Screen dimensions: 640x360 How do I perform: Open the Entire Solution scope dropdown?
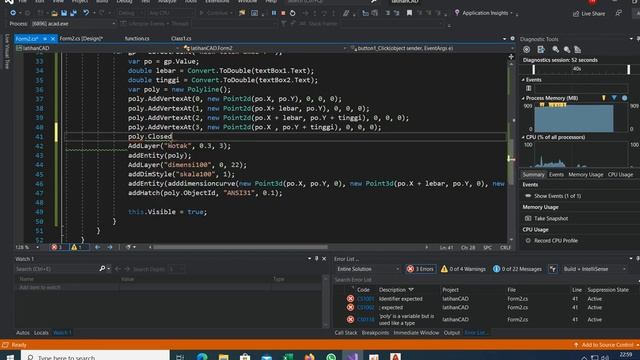click(368, 269)
